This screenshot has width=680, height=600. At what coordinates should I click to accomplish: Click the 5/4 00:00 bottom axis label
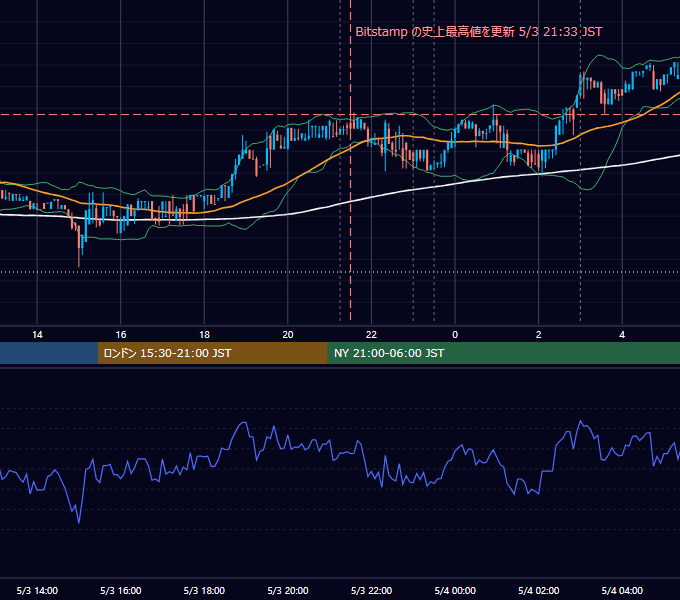click(455, 590)
